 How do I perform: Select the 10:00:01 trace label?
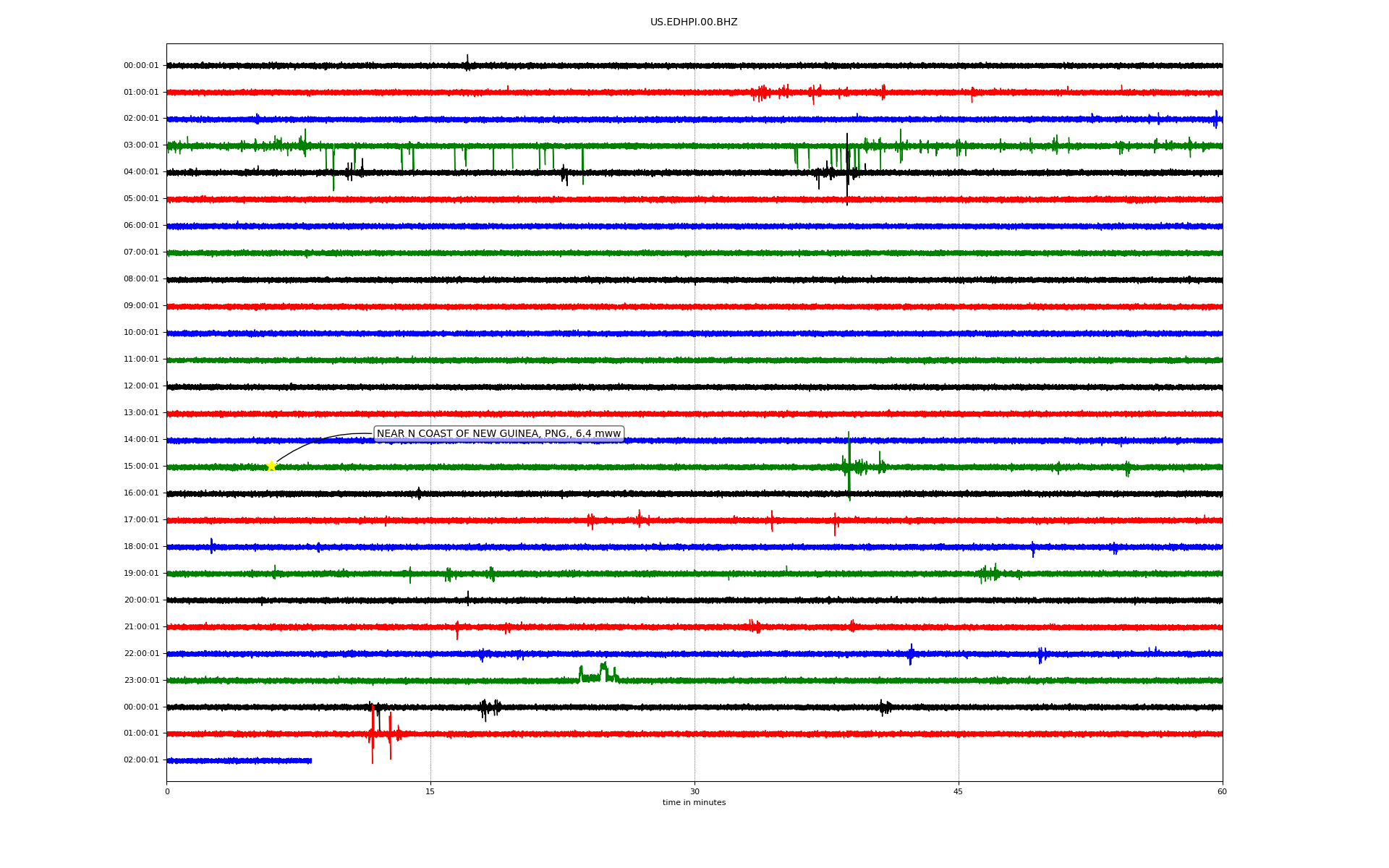141,333
